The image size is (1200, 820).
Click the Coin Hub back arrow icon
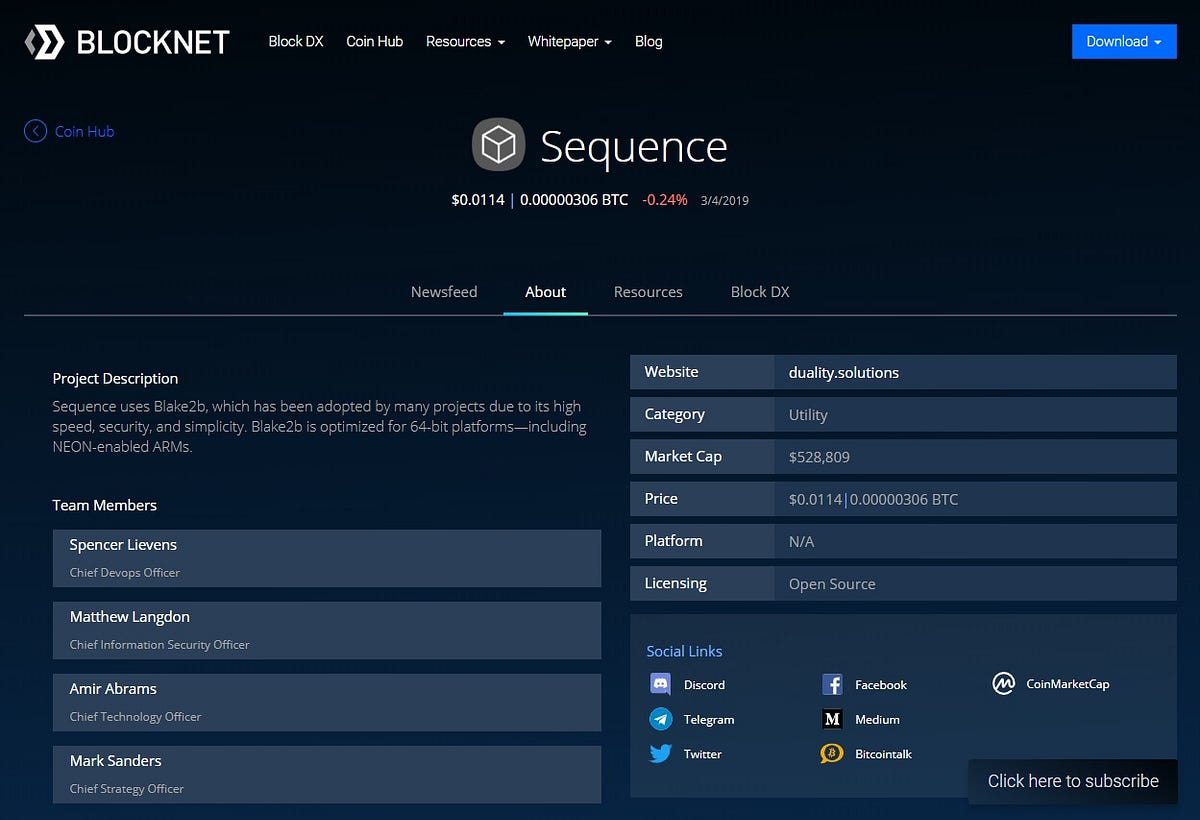tap(35, 131)
